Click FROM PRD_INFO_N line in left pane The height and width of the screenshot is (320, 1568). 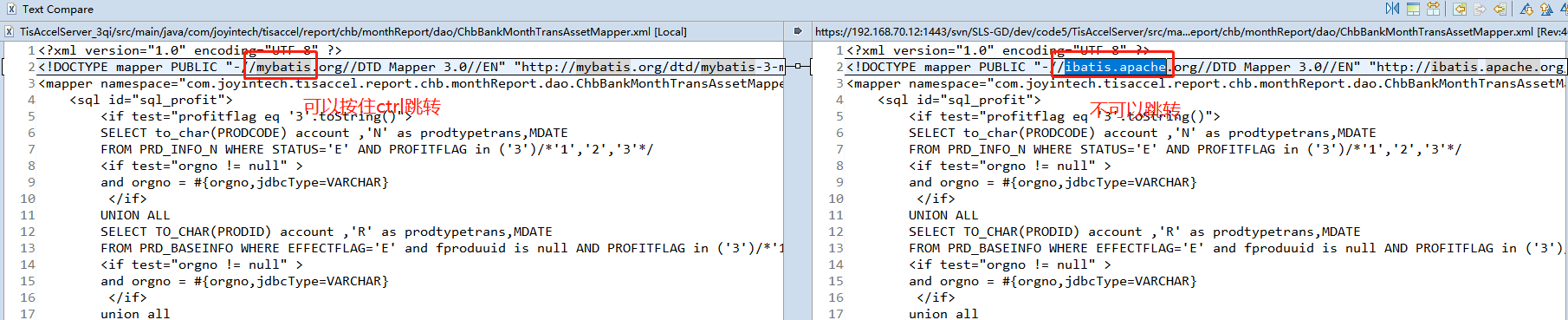(377, 149)
